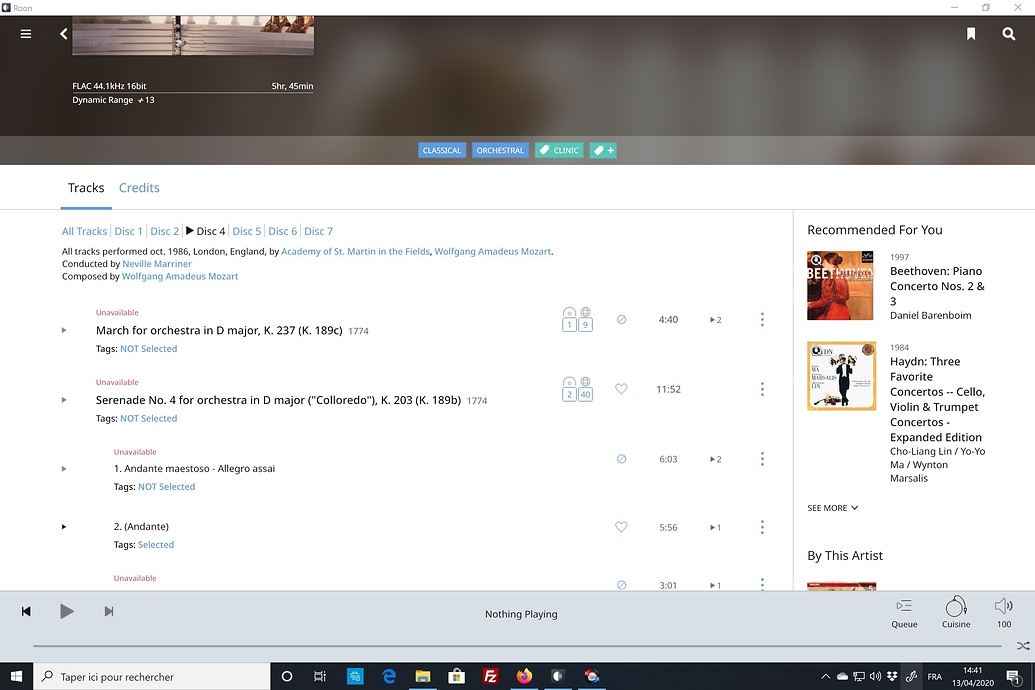
Task: Open more options for Andante maestoso track
Action: tap(762, 459)
